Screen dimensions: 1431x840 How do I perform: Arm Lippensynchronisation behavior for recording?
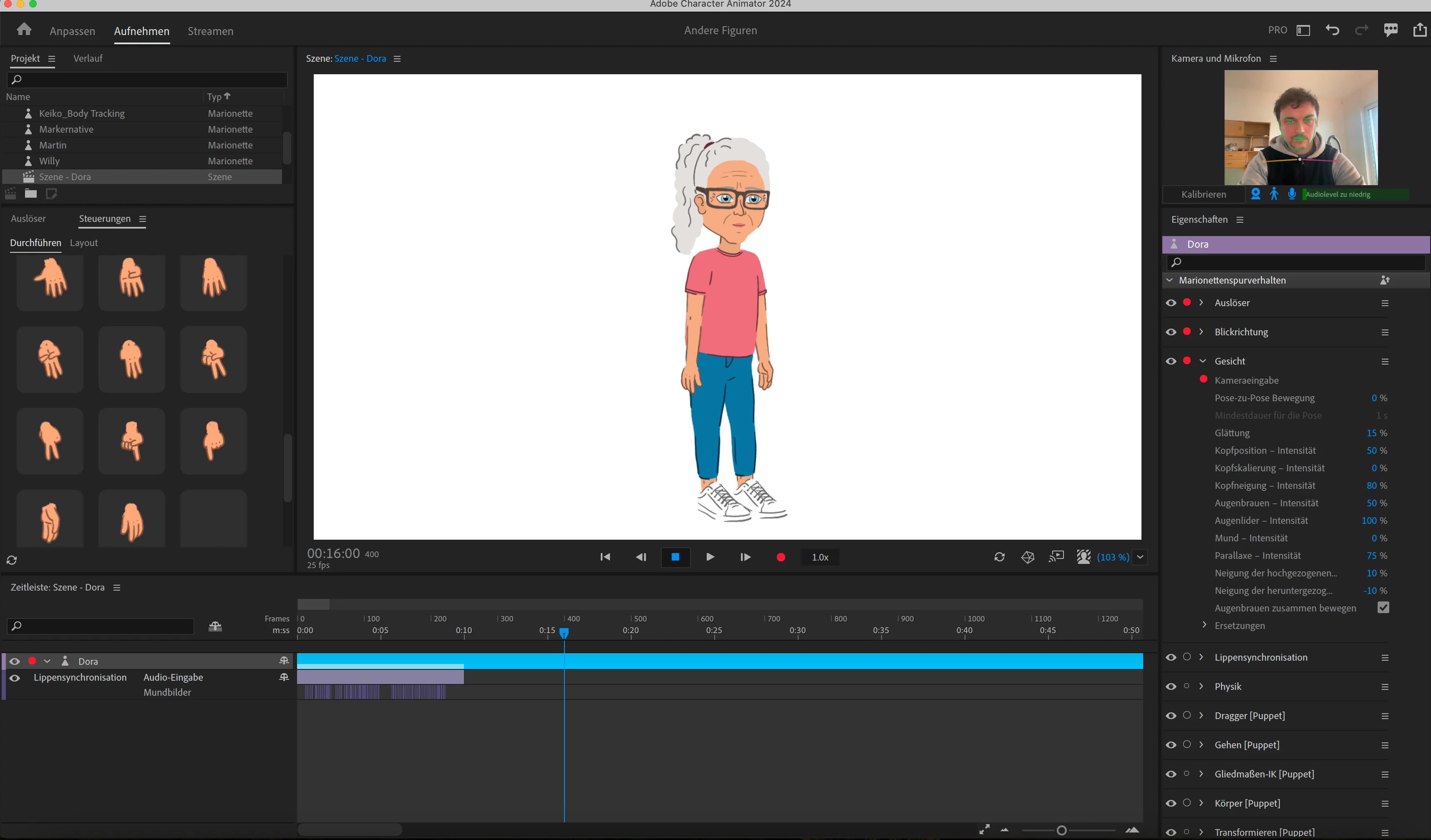tap(1187, 657)
